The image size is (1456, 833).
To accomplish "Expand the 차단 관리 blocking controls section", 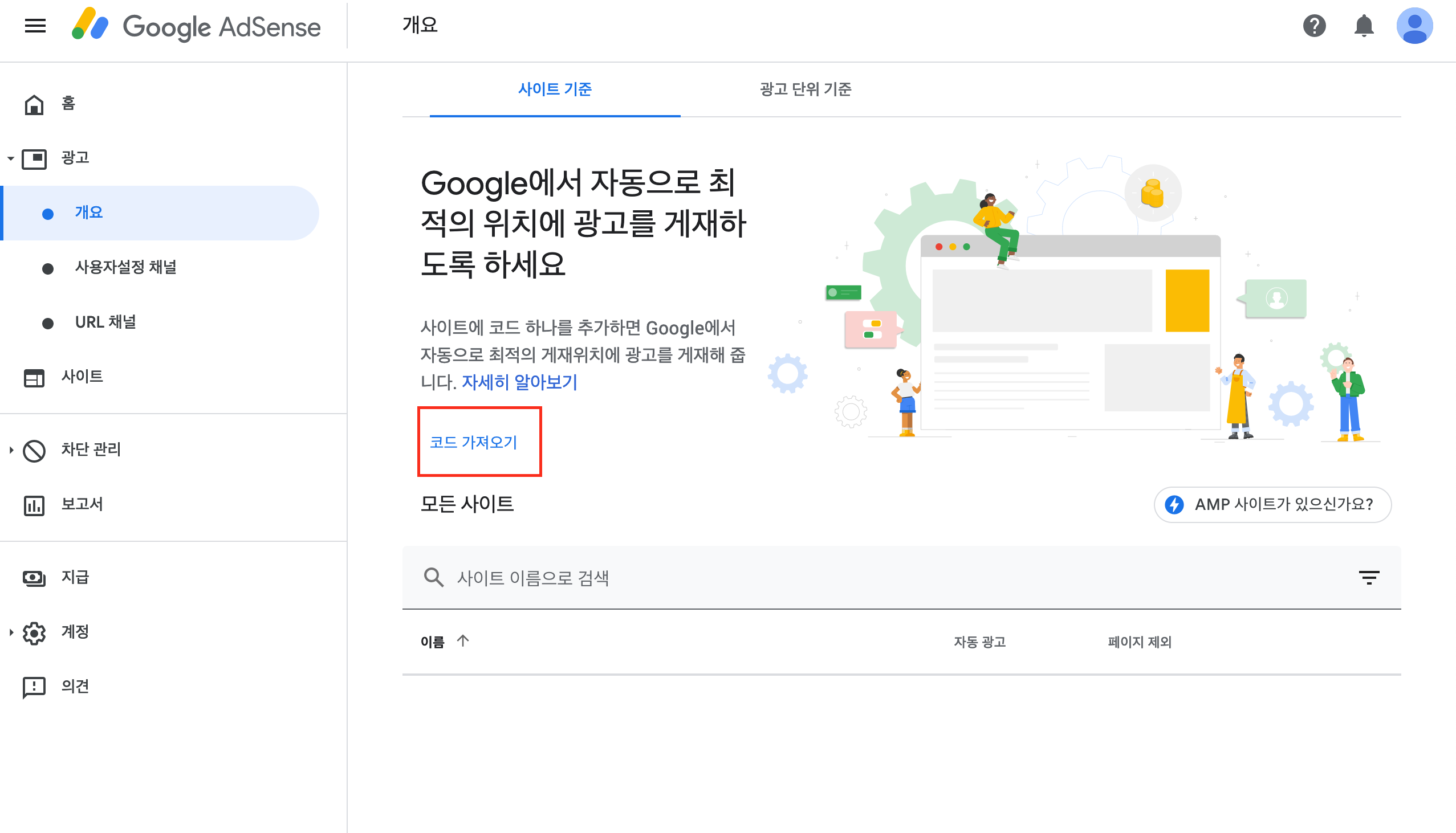I will point(11,450).
